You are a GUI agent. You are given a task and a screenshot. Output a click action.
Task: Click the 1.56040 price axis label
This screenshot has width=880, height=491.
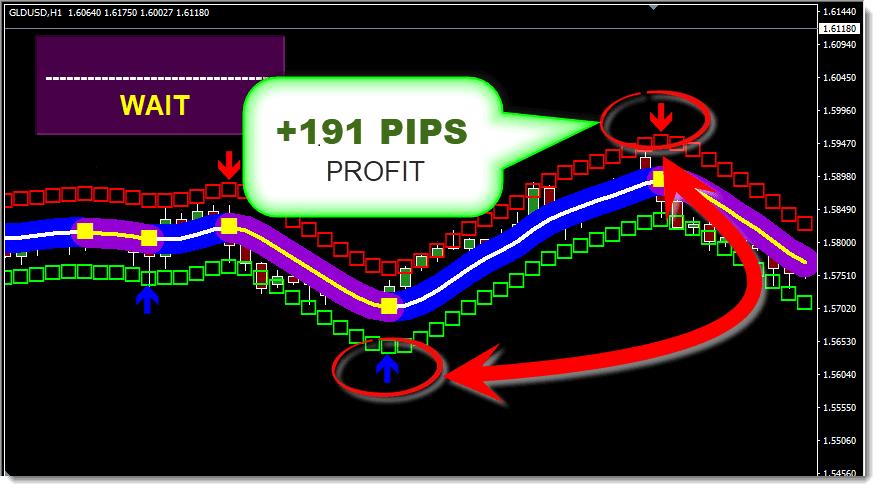pyautogui.click(x=840, y=375)
